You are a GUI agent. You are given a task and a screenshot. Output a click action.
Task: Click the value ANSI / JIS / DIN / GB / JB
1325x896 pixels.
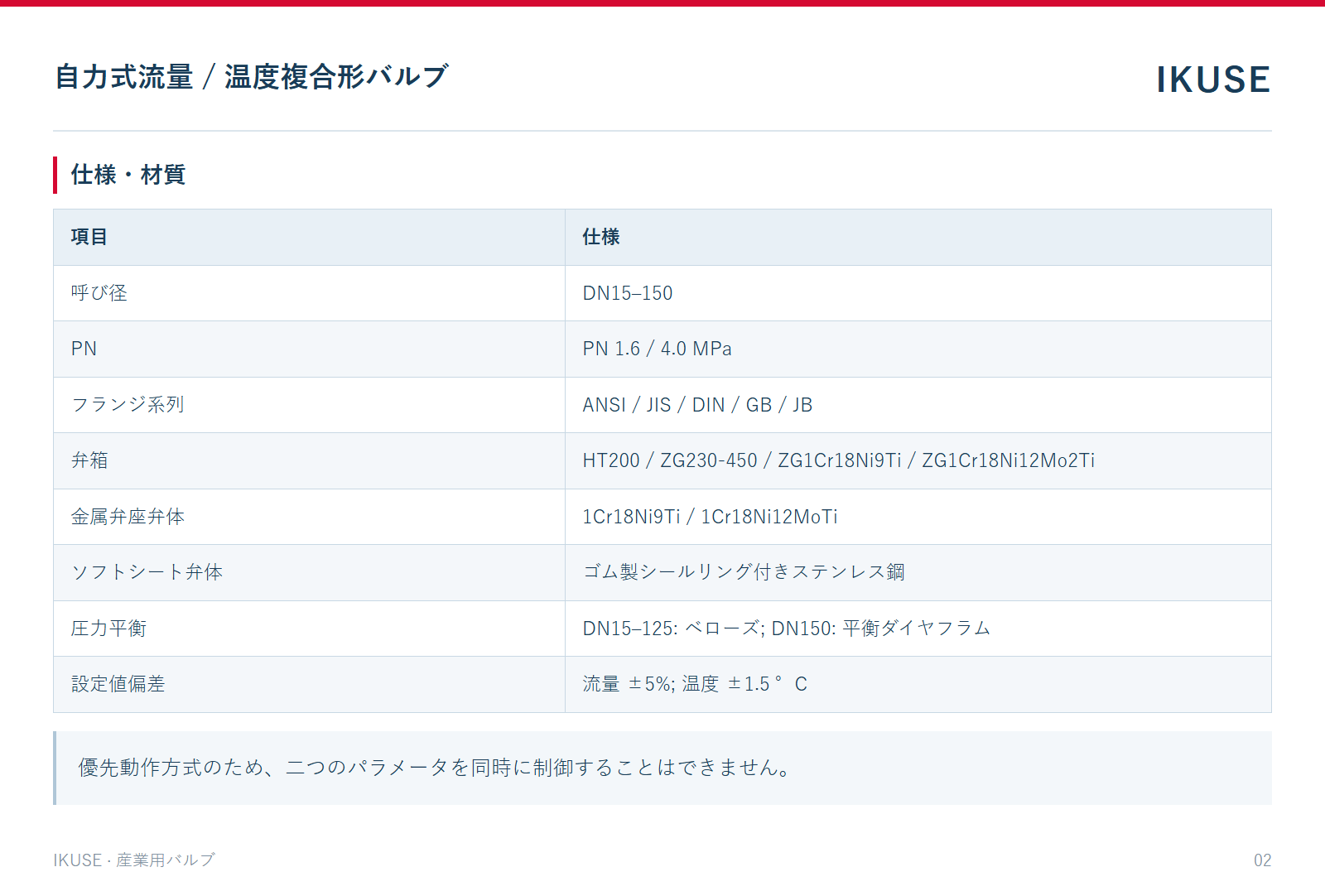click(x=698, y=405)
